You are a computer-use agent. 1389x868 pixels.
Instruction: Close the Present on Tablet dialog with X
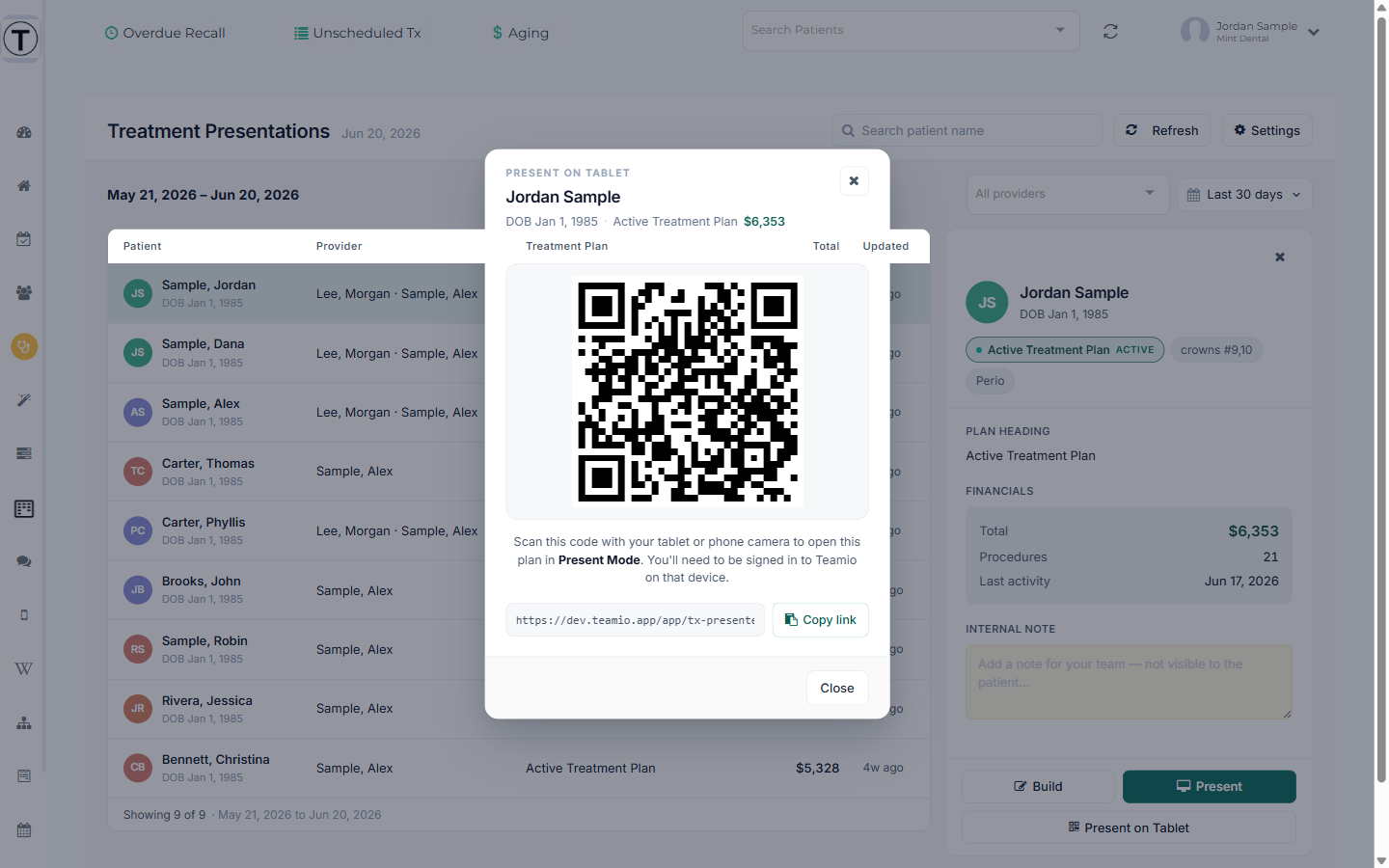click(x=854, y=180)
